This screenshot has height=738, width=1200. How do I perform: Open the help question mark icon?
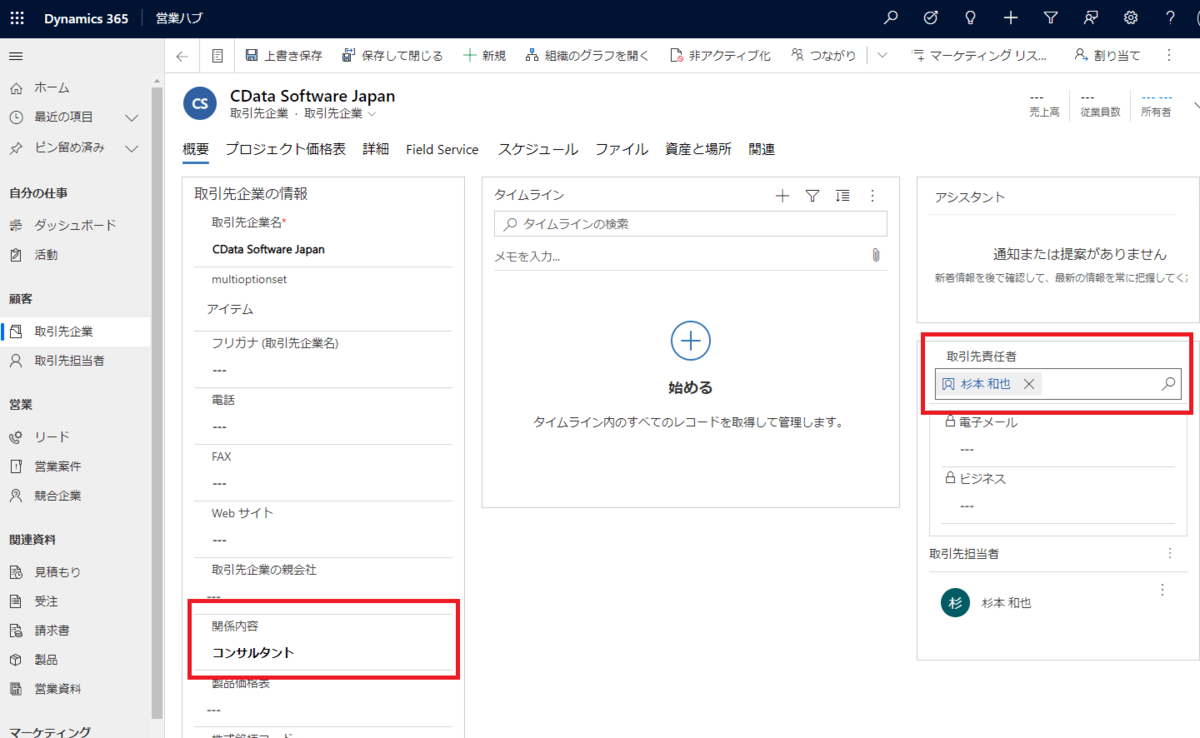[1171, 18]
